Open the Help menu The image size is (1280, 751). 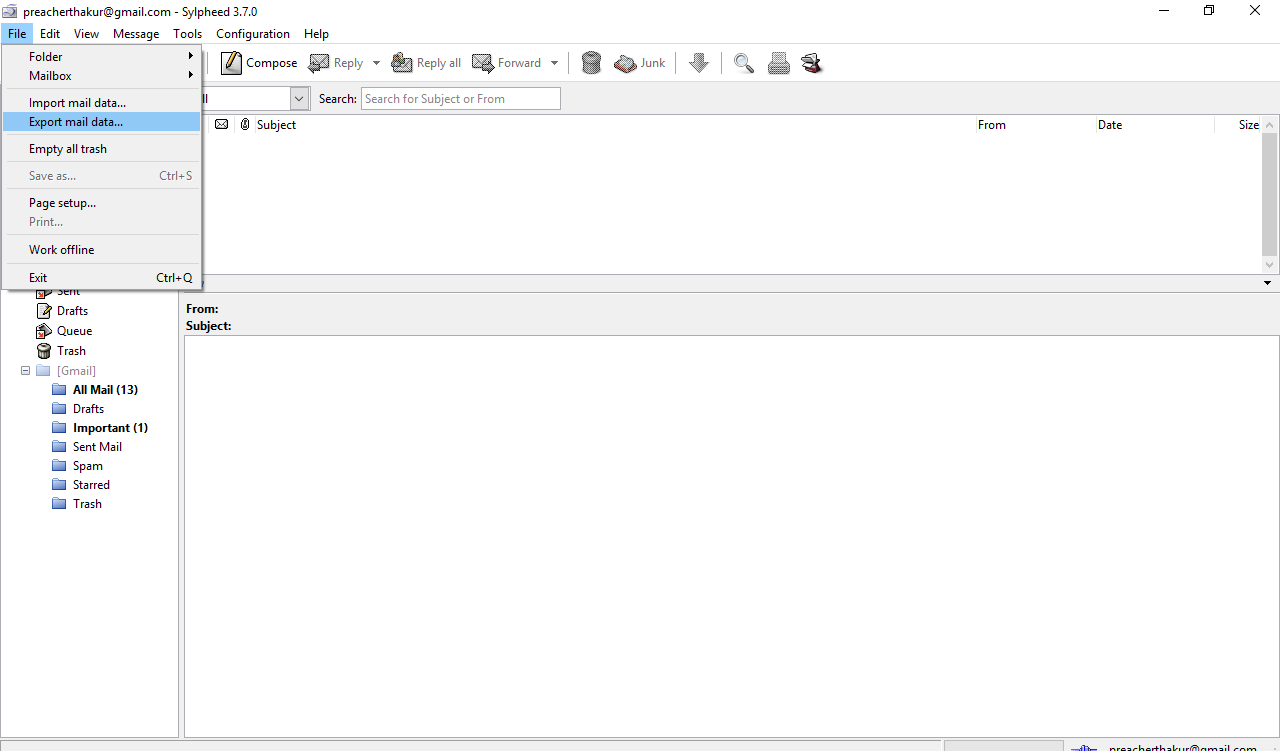coord(316,34)
